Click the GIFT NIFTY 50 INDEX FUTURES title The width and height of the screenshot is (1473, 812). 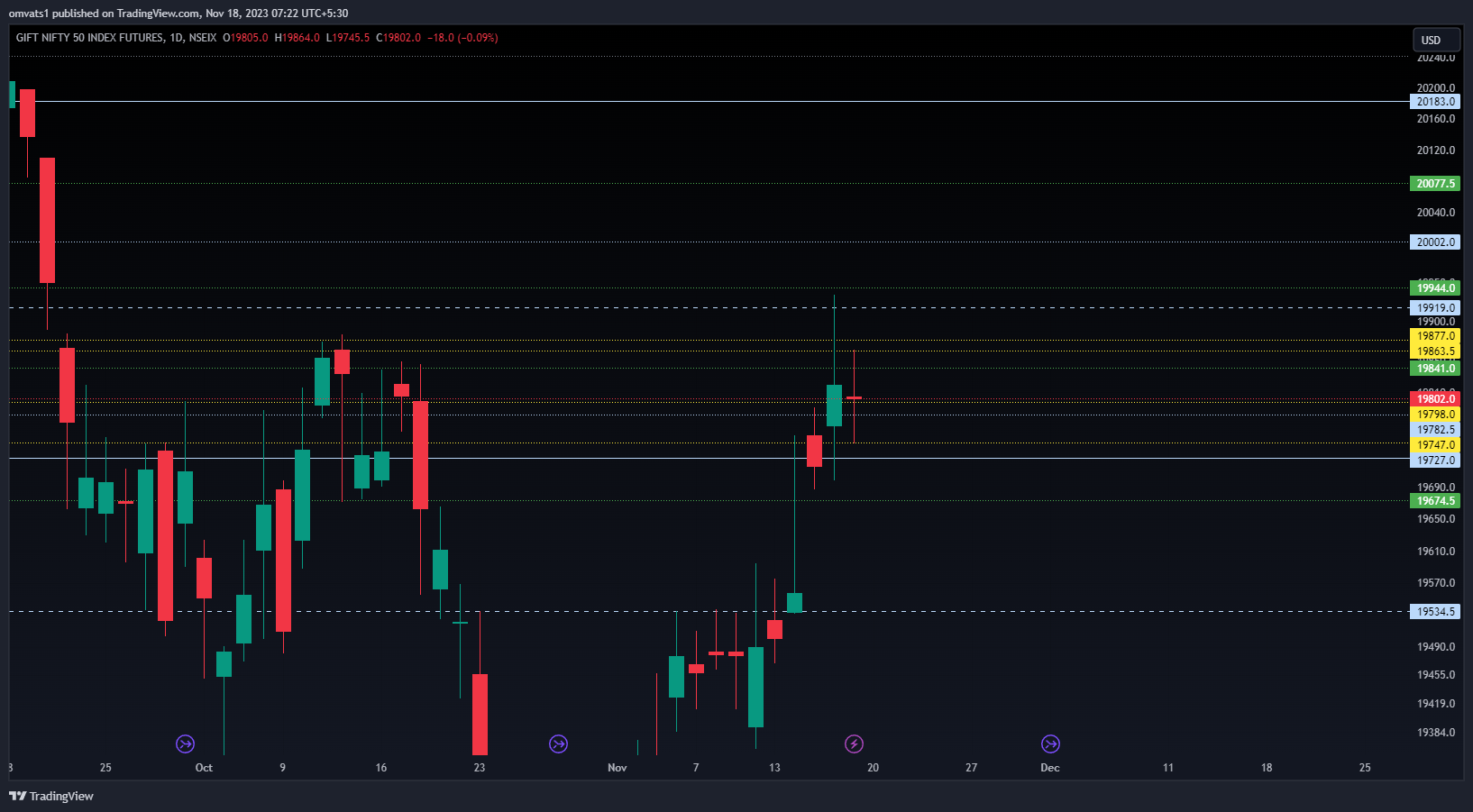click(x=89, y=38)
